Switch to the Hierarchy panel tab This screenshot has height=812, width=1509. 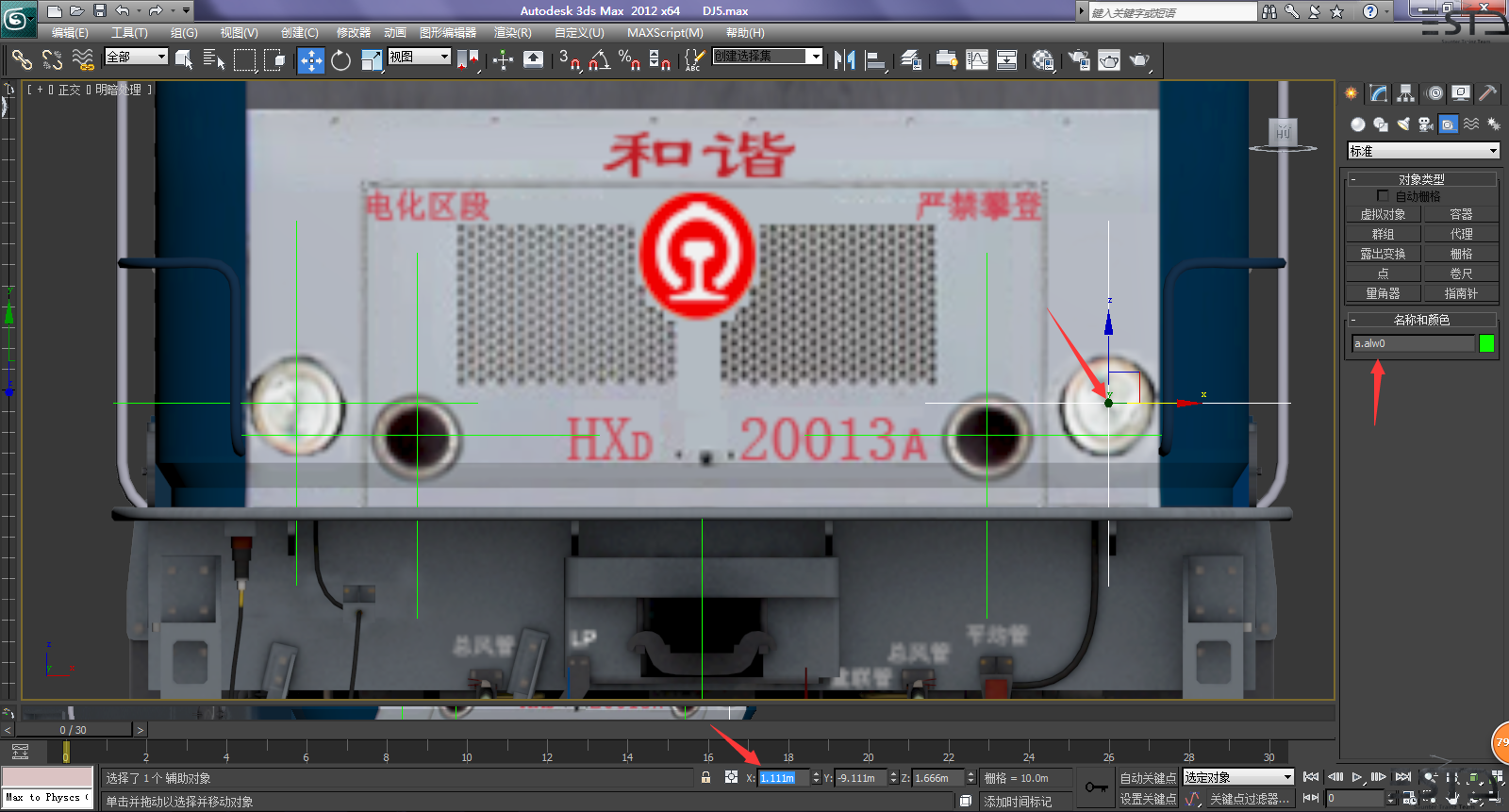(1406, 92)
